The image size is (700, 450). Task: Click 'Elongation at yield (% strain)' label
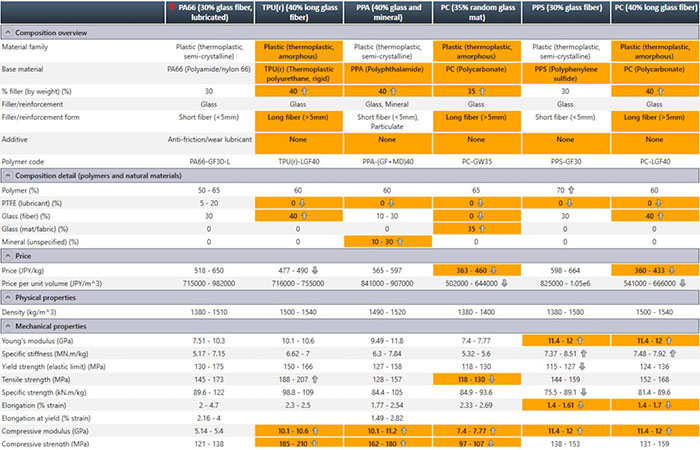click(46, 418)
